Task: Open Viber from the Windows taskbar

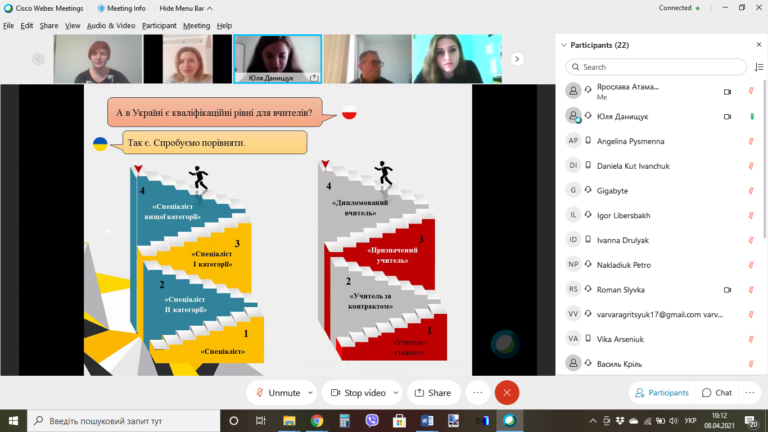Action: 372,420
